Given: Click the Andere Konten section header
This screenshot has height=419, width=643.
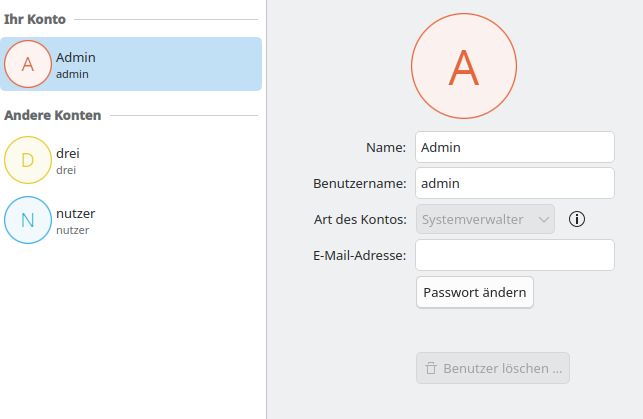Looking at the screenshot, I should [x=53, y=115].
